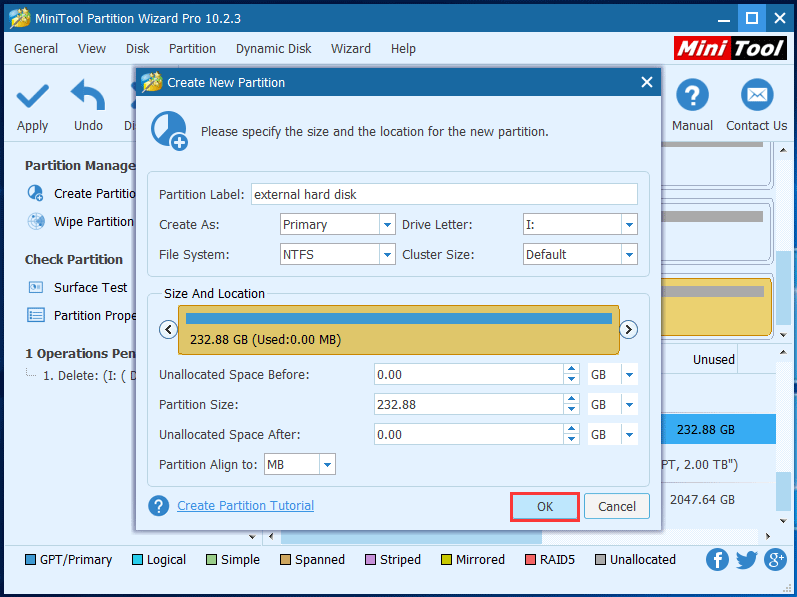The image size is (797, 597).
Task: Open the Unallocated Space Before unit dropdown
Action: click(x=629, y=375)
